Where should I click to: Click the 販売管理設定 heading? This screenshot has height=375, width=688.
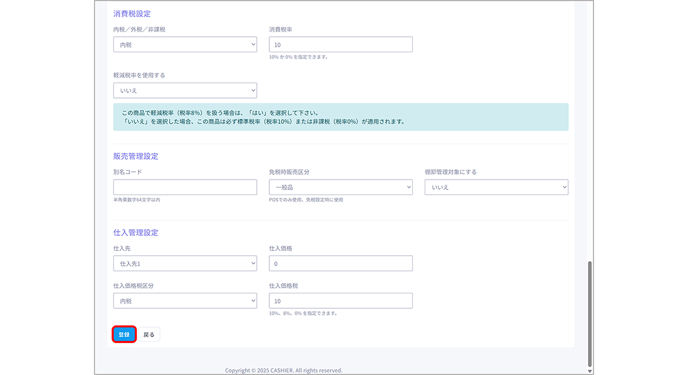[x=136, y=156]
